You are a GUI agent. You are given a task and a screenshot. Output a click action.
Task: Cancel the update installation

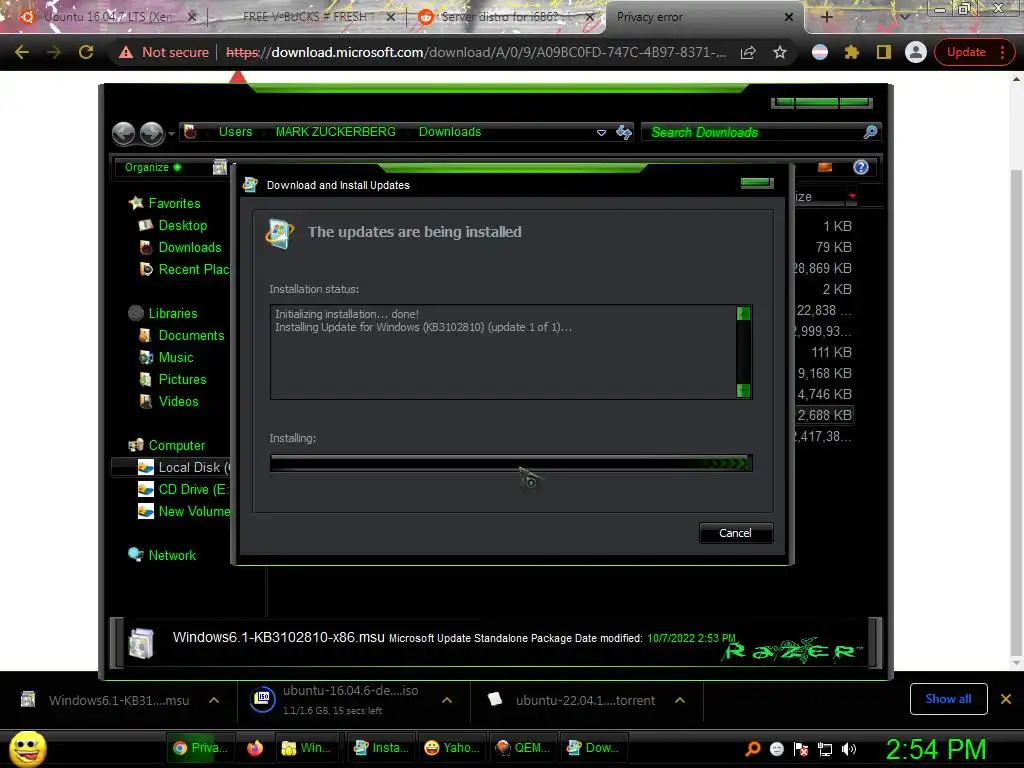point(736,533)
